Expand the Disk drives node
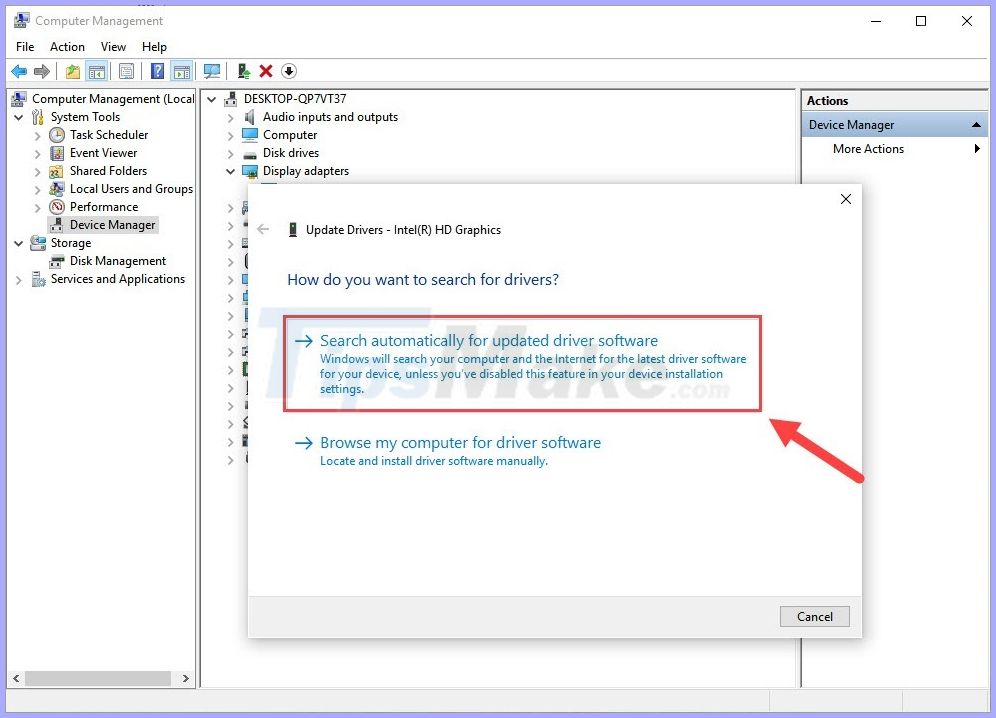 tap(231, 153)
